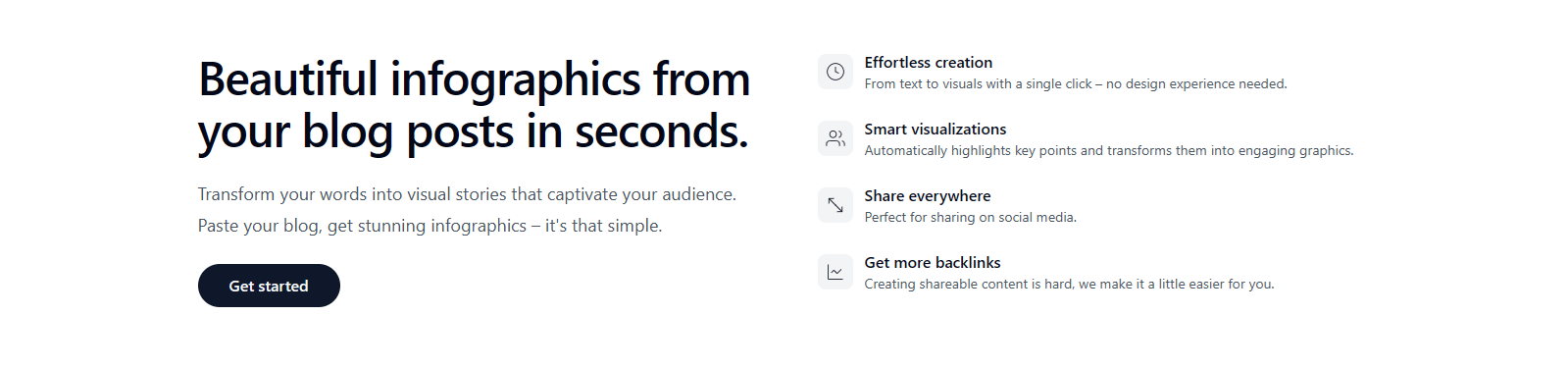The width and height of the screenshot is (1568, 368).
Task: Click the Perfect for sharing on social media text
Action: pyautogui.click(x=970, y=218)
